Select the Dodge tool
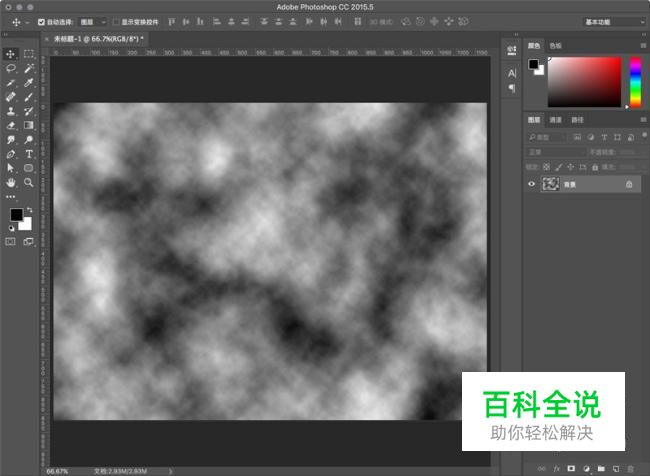The image size is (650, 476). tap(29, 140)
